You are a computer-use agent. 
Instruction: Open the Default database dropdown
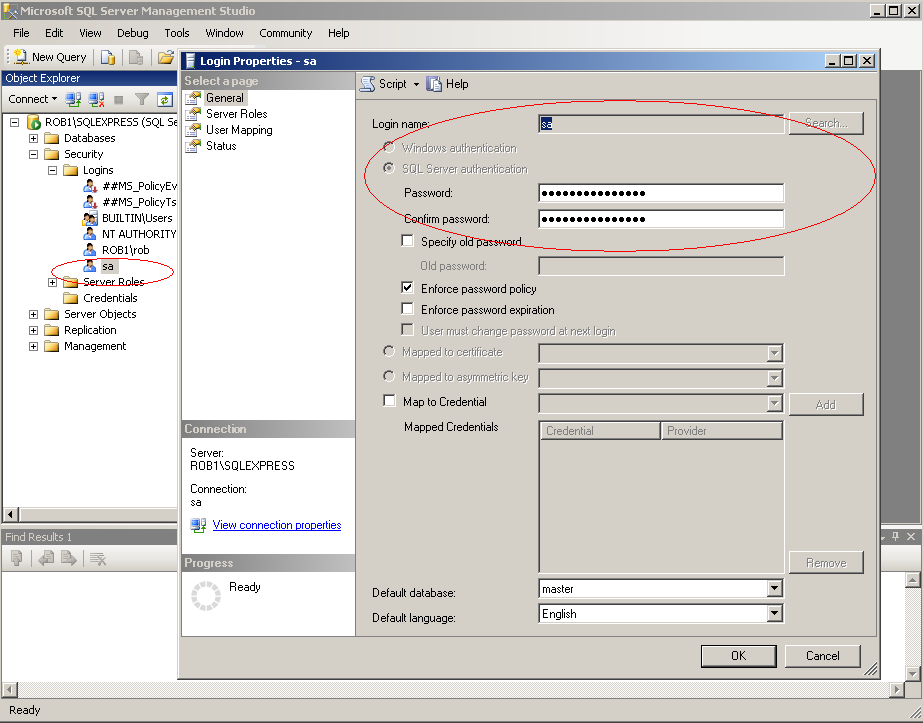click(775, 588)
